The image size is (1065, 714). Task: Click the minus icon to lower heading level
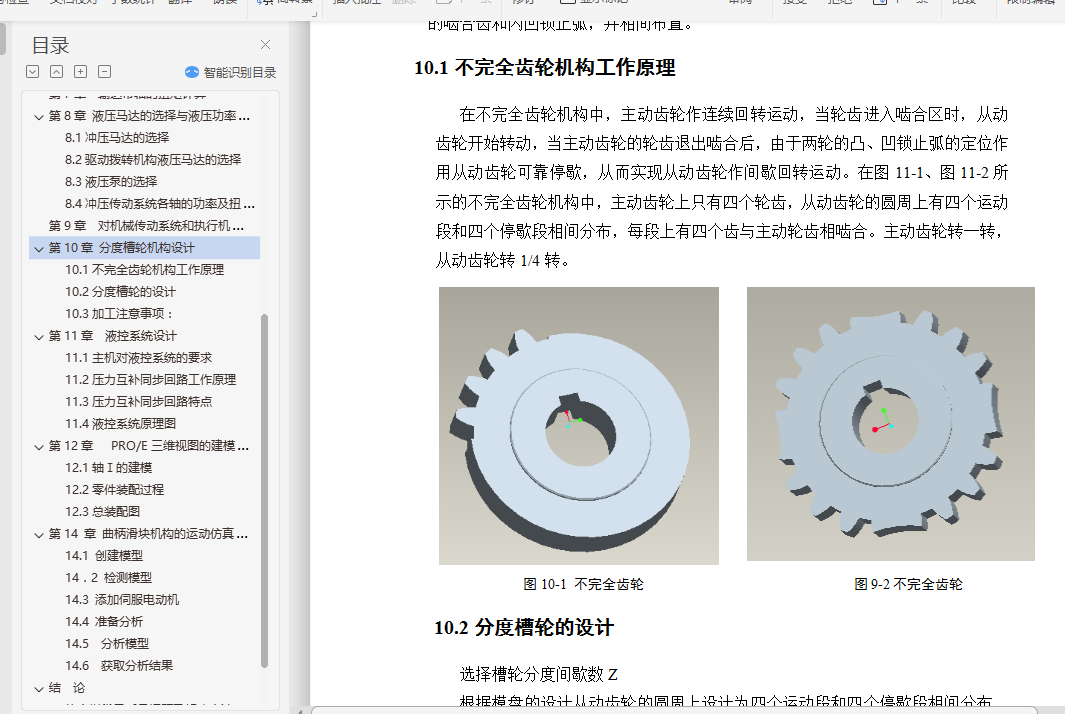pos(104,71)
